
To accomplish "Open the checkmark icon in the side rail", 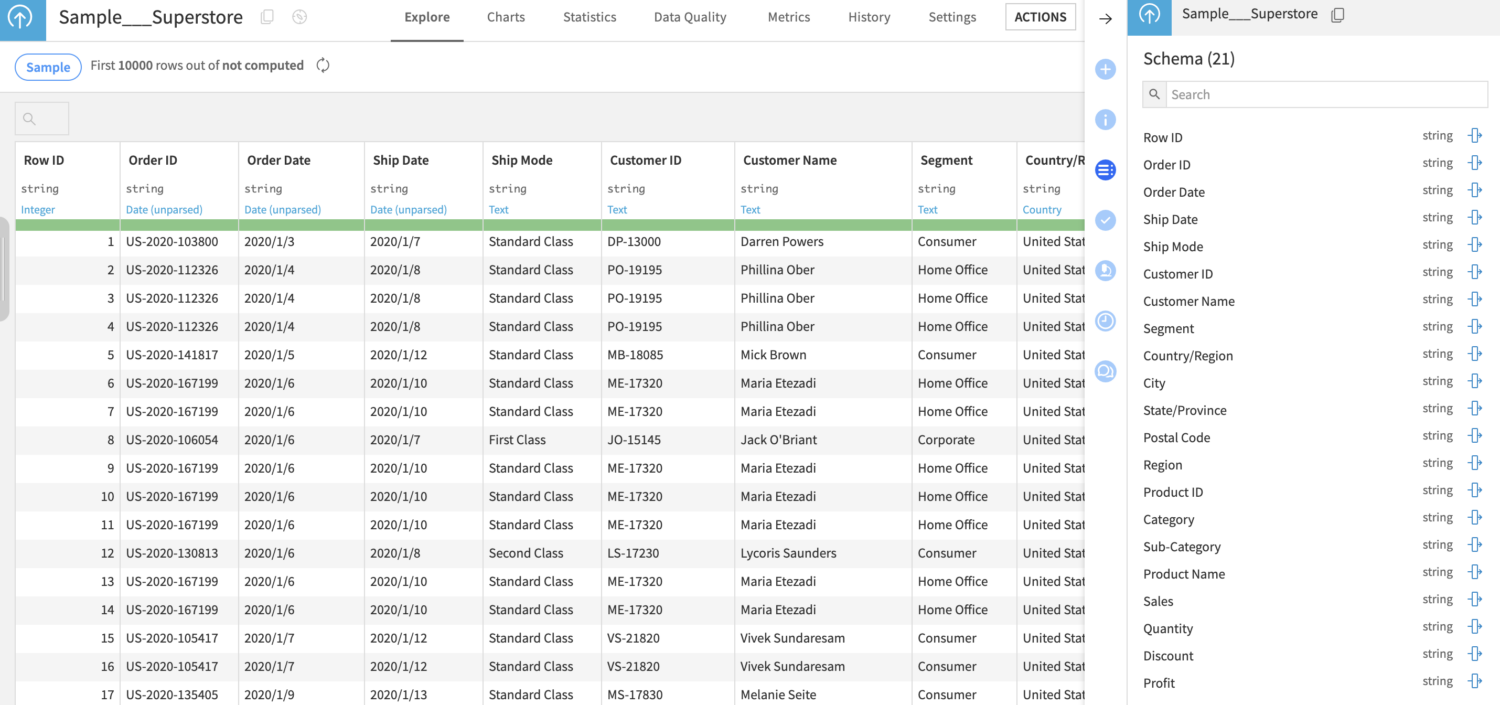I will pos(1105,220).
